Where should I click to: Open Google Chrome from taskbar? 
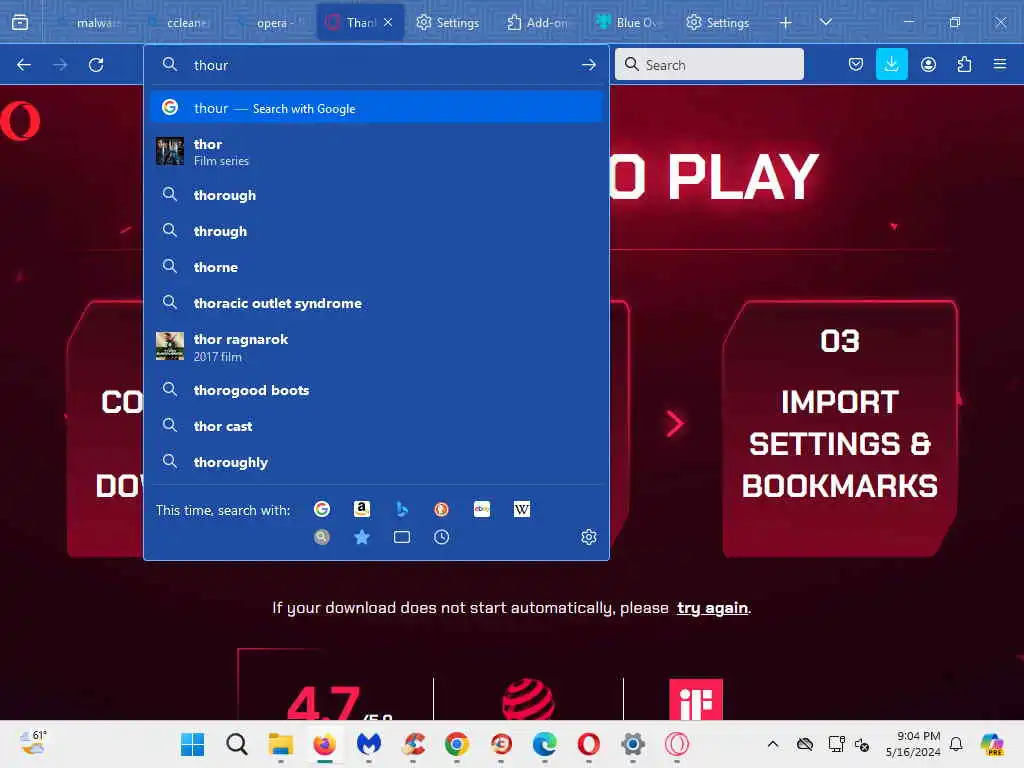click(456, 744)
